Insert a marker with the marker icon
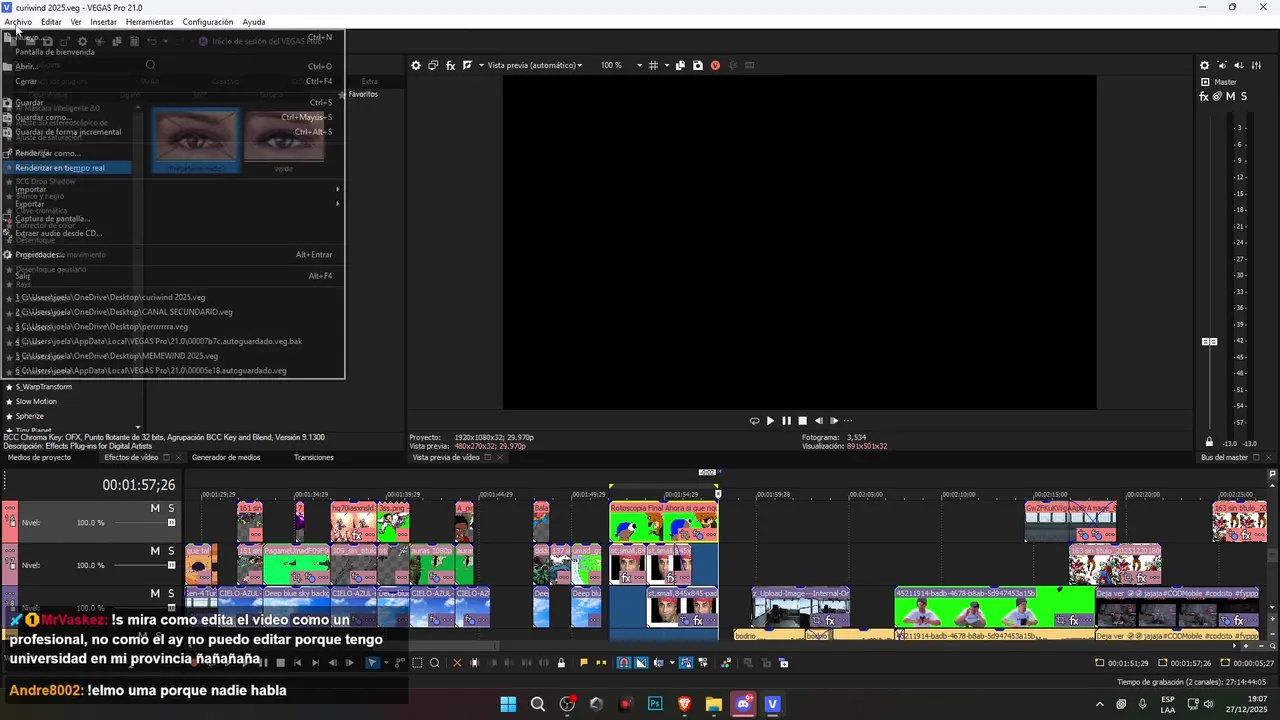This screenshot has height=720, width=1280. (583, 662)
